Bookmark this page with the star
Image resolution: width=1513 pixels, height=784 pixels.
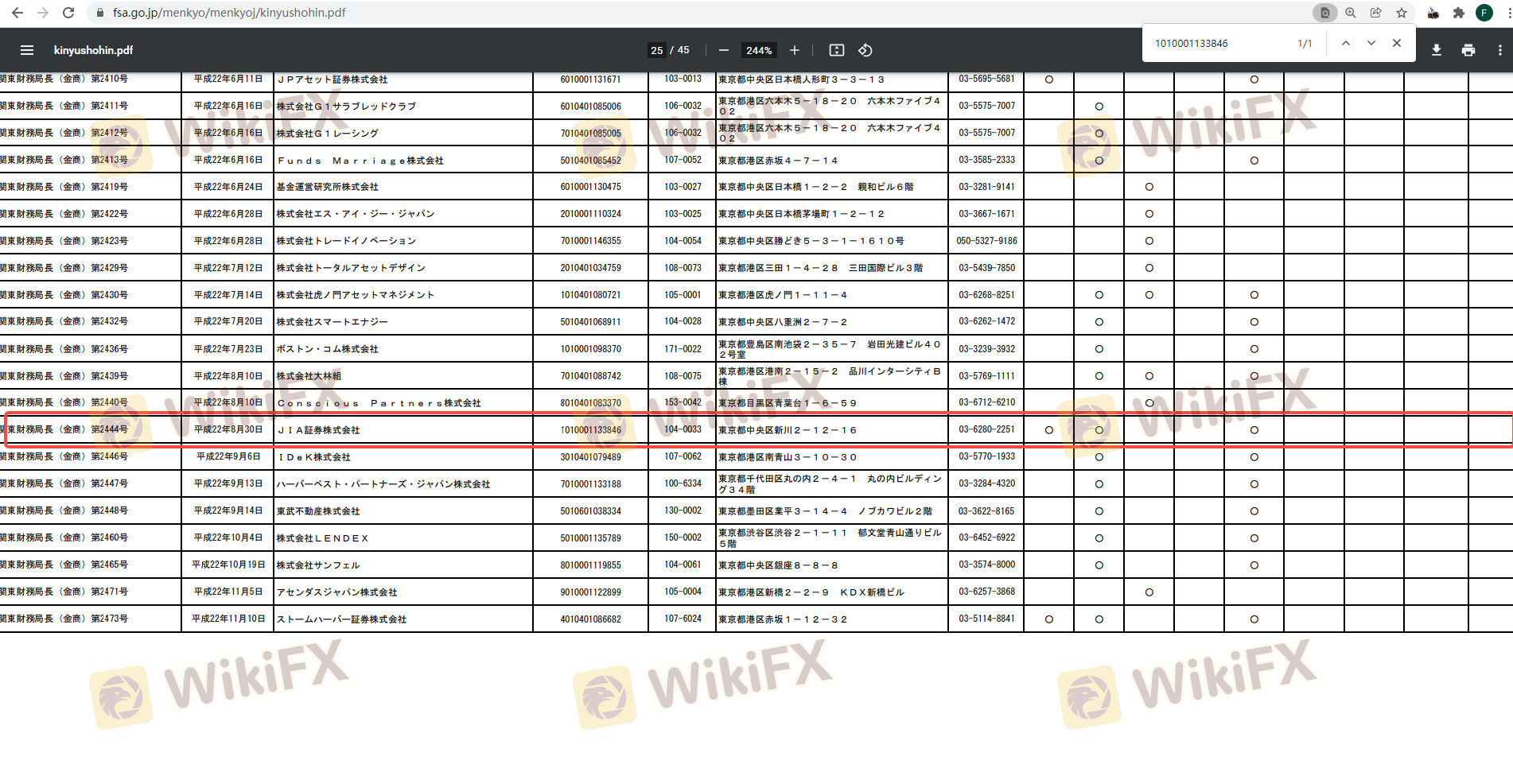click(1401, 13)
